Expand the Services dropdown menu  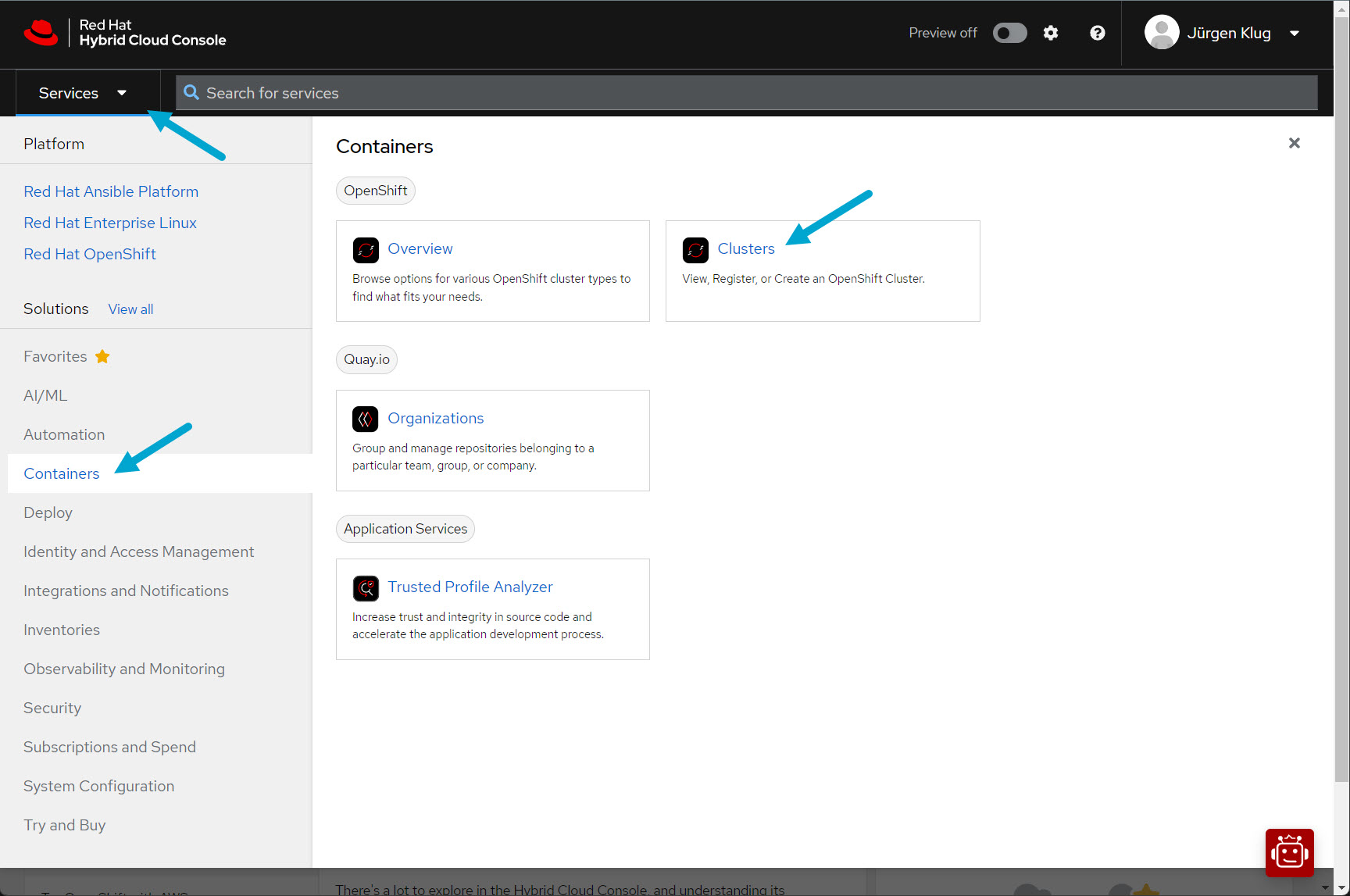coord(83,93)
